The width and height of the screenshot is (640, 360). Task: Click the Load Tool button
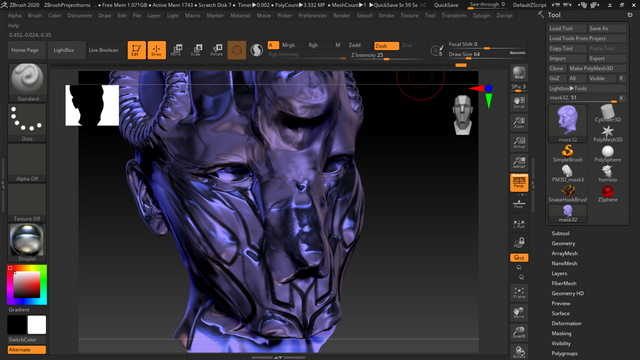[x=567, y=28]
